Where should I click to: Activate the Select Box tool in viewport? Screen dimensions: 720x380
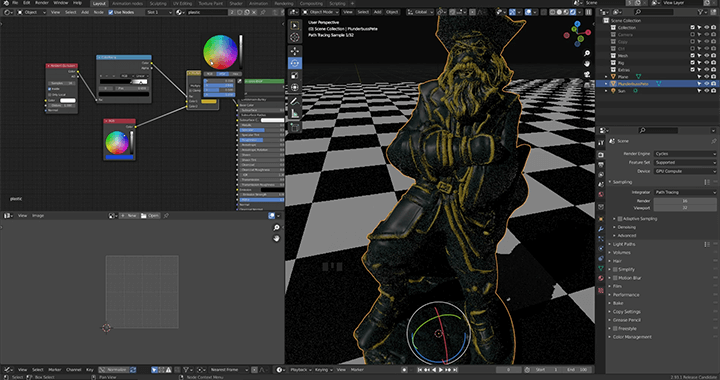(295, 26)
